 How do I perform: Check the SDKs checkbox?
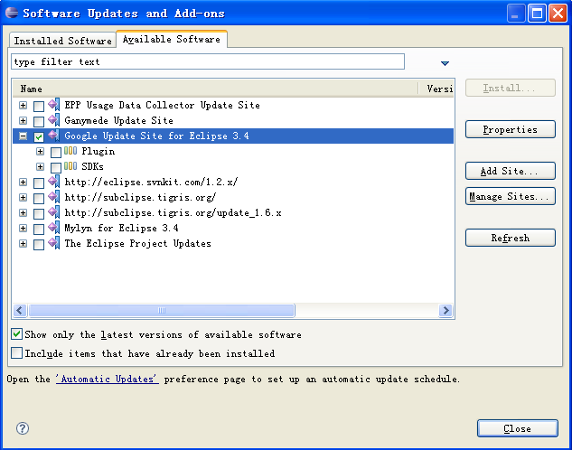[56, 167]
